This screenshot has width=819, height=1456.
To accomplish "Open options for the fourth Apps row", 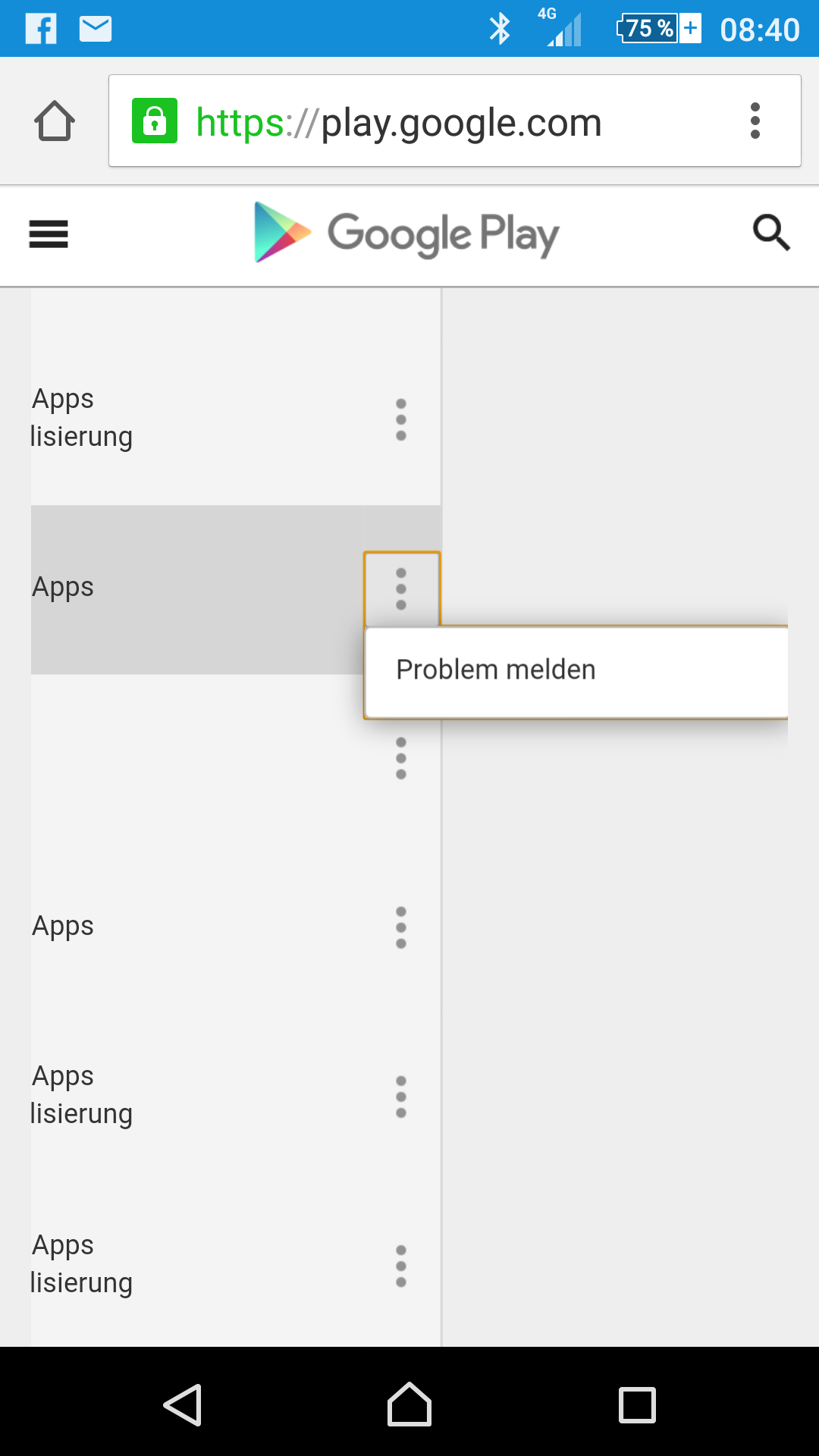I will 401,927.
